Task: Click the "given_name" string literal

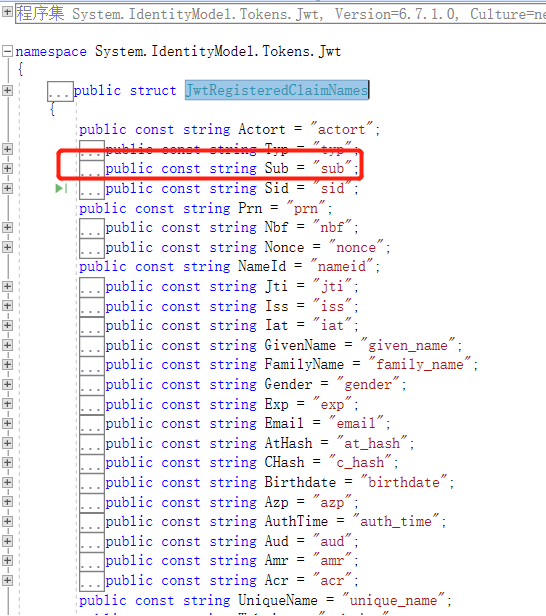Action: (408, 345)
